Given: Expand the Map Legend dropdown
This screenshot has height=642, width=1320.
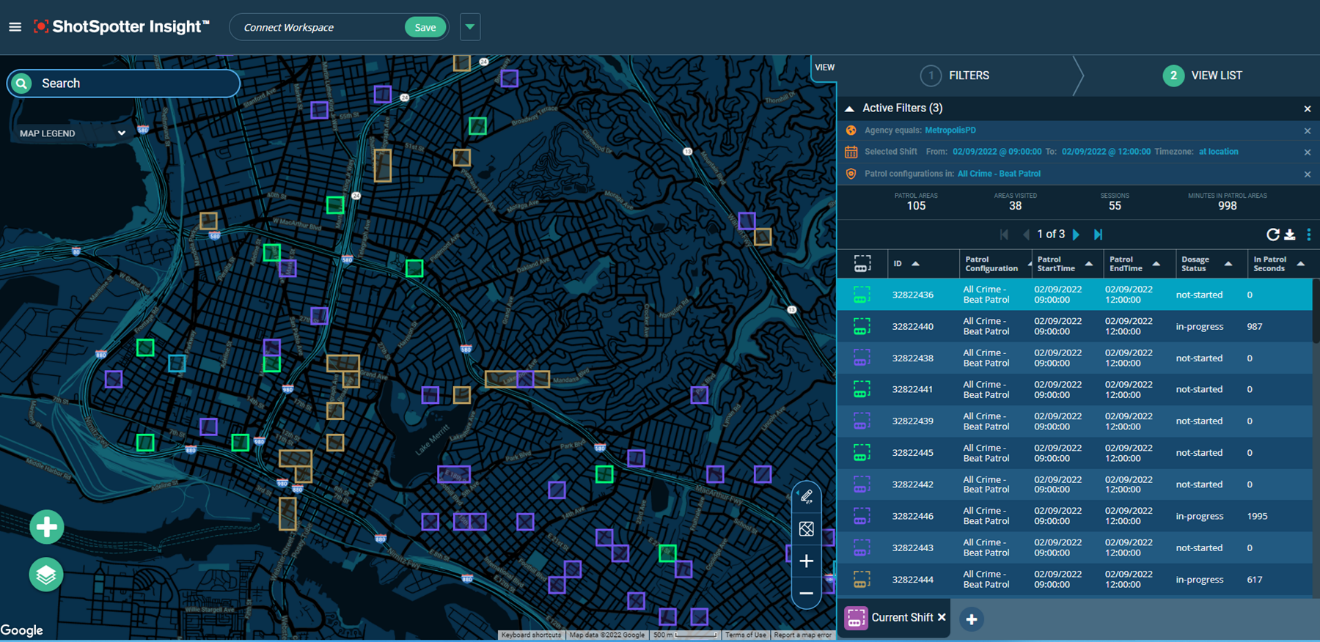Looking at the screenshot, I should coord(73,133).
